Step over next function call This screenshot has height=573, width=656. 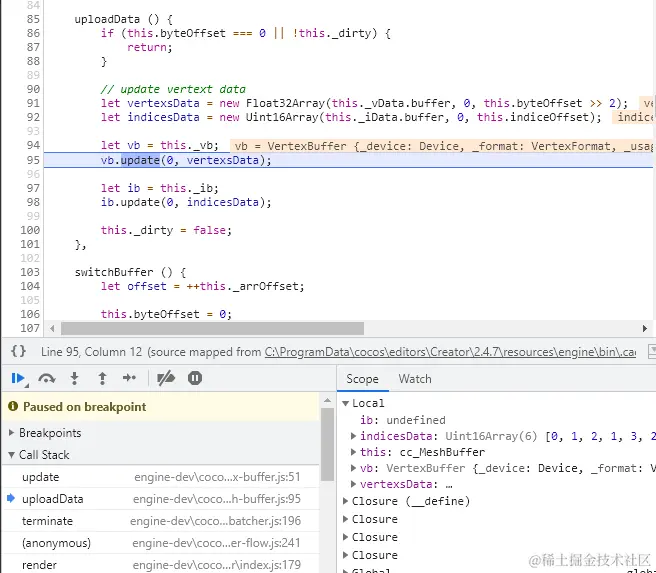tap(46, 379)
